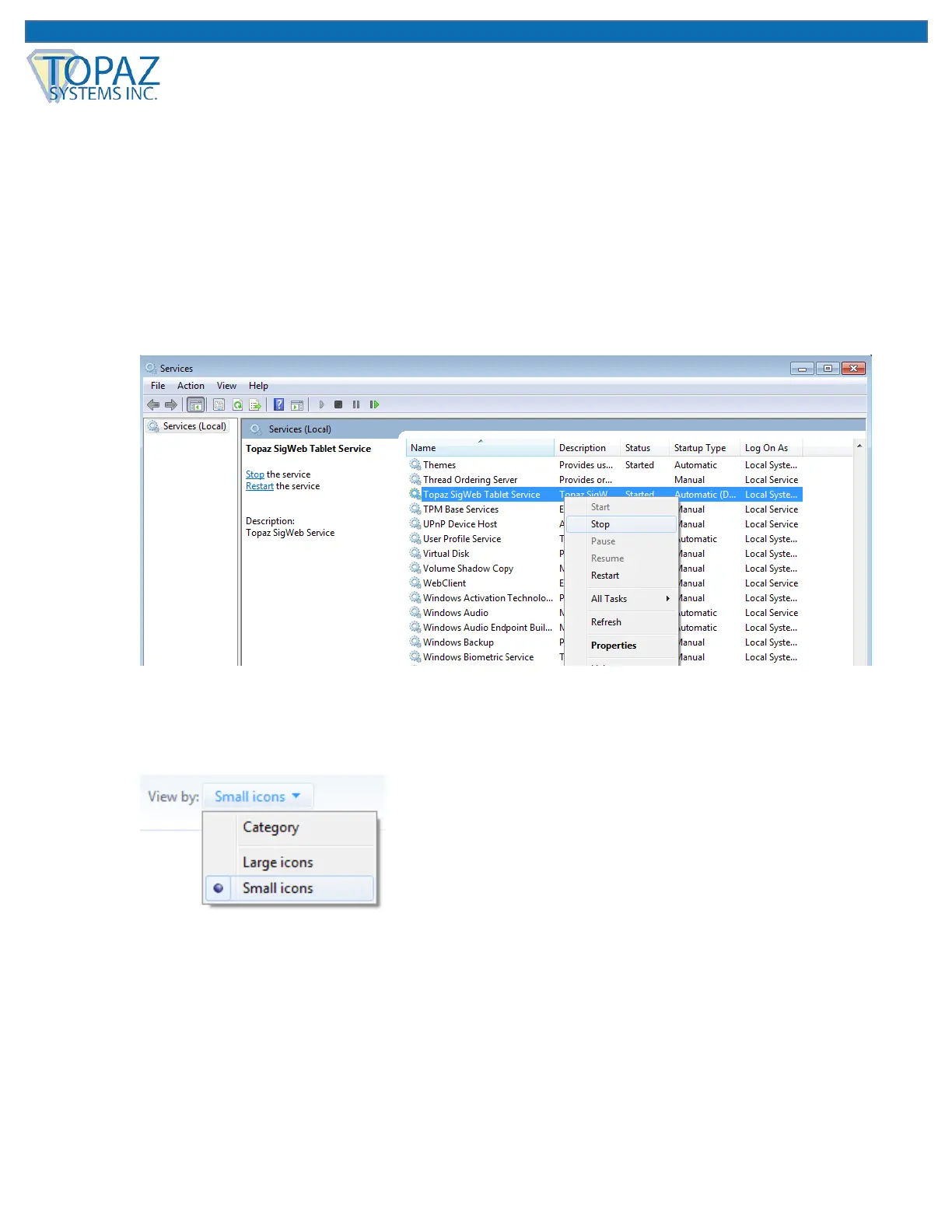Click the gear icon beside UPnP Device Host
The width and height of the screenshot is (952, 1232).
(415, 523)
